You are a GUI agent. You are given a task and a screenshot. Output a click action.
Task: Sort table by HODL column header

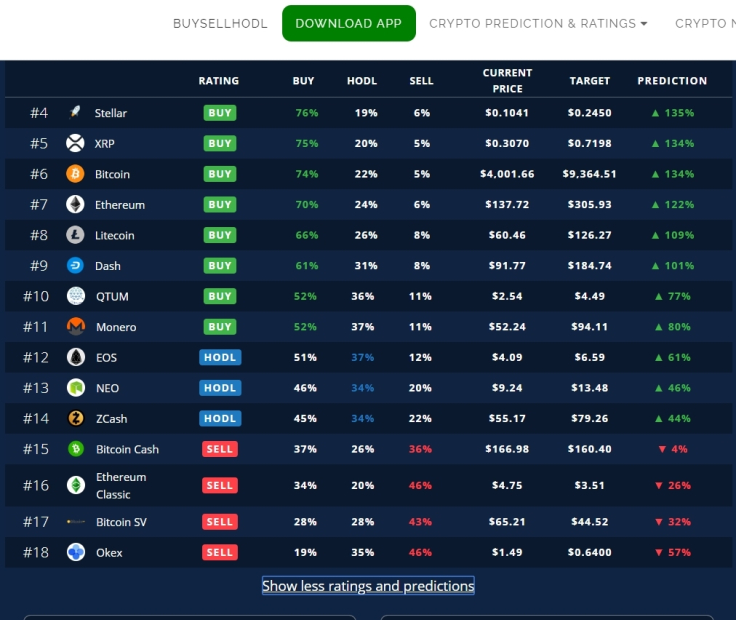point(362,81)
